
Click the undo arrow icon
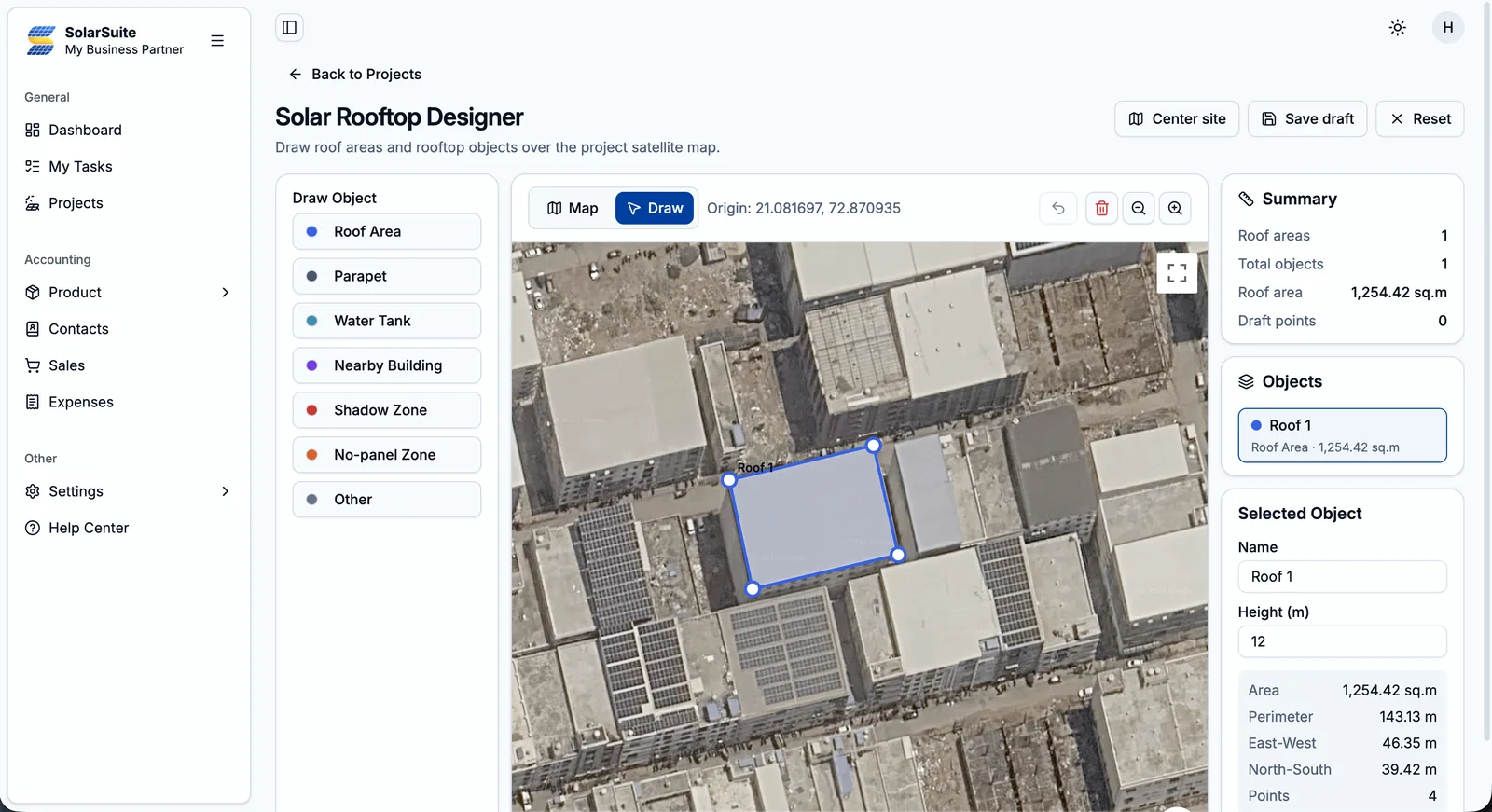pyautogui.click(x=1058, y=208)
